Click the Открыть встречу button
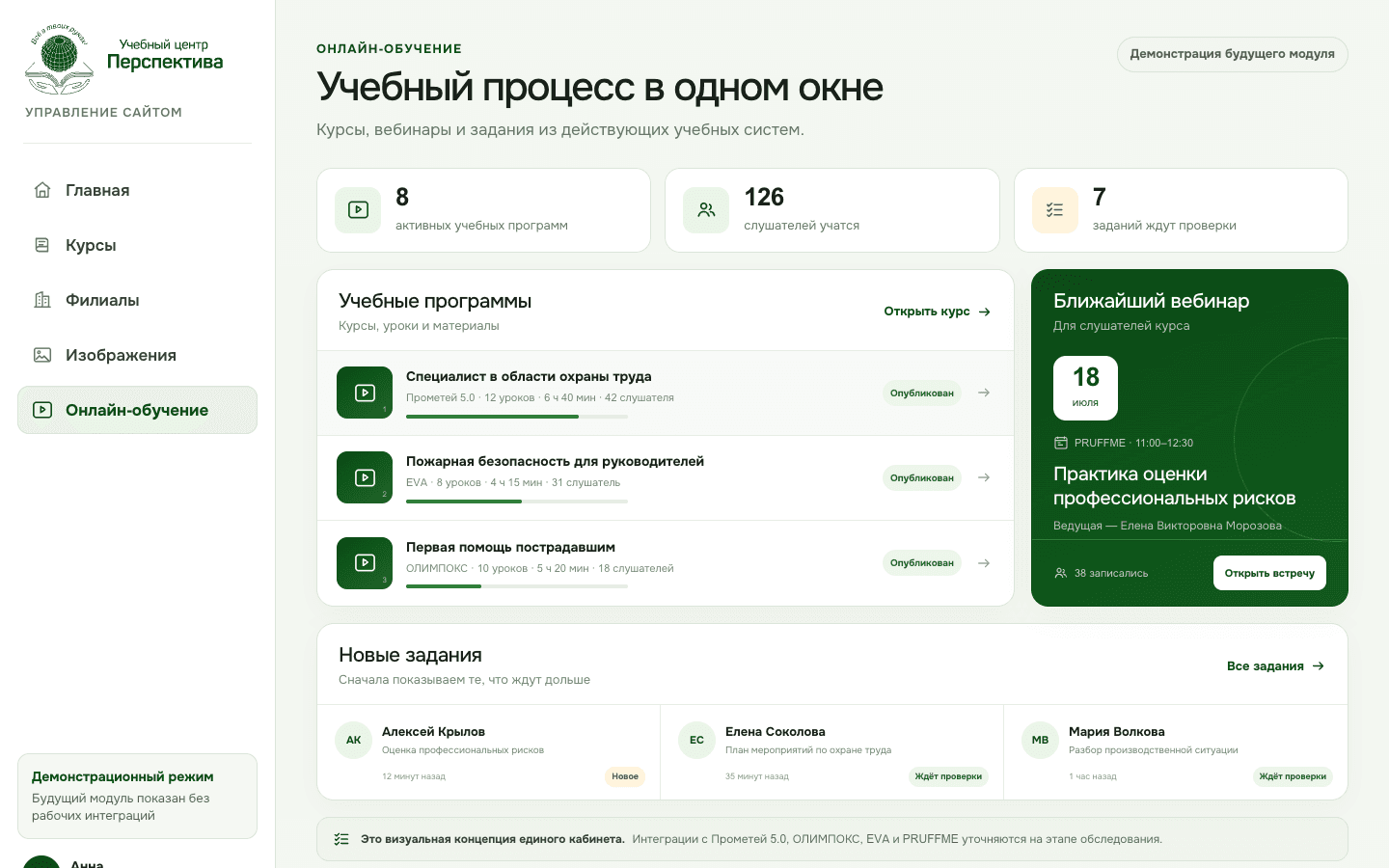This screenshot has width=1389, height=868. [x=1269, y=573]
